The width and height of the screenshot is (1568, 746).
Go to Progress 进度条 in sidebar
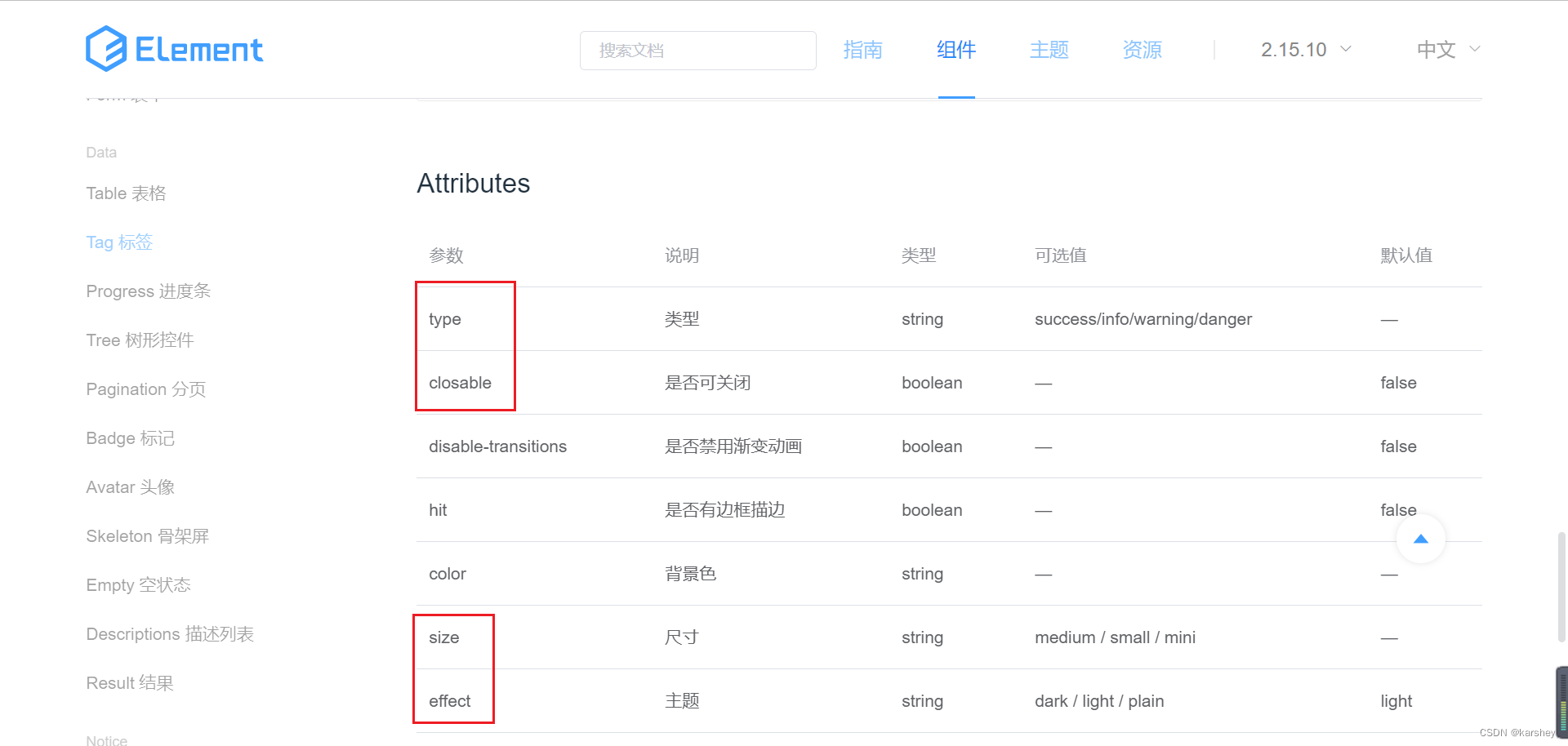click(149, 291)
